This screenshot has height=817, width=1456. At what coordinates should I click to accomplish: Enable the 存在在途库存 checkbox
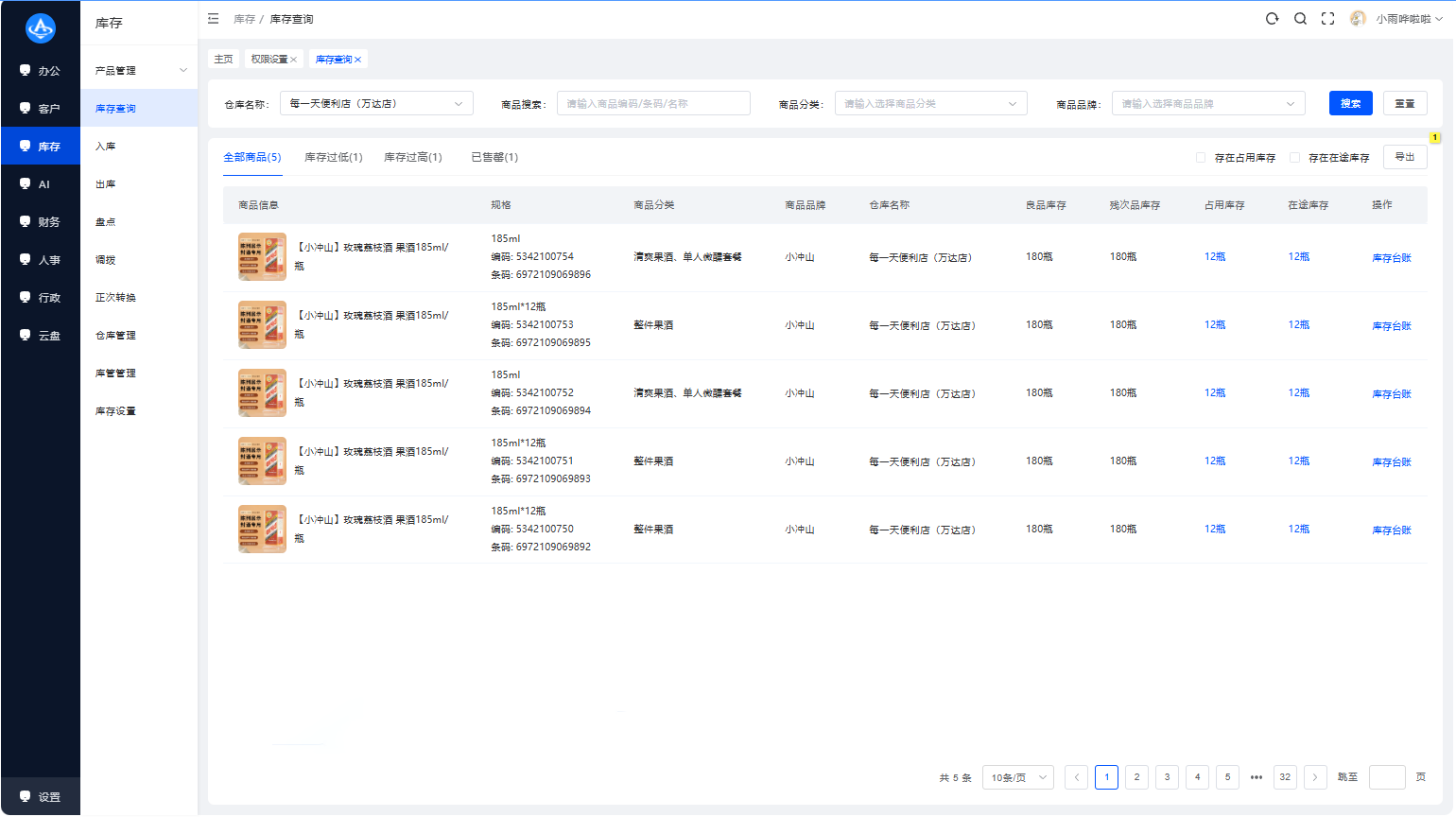point(1295,158)
